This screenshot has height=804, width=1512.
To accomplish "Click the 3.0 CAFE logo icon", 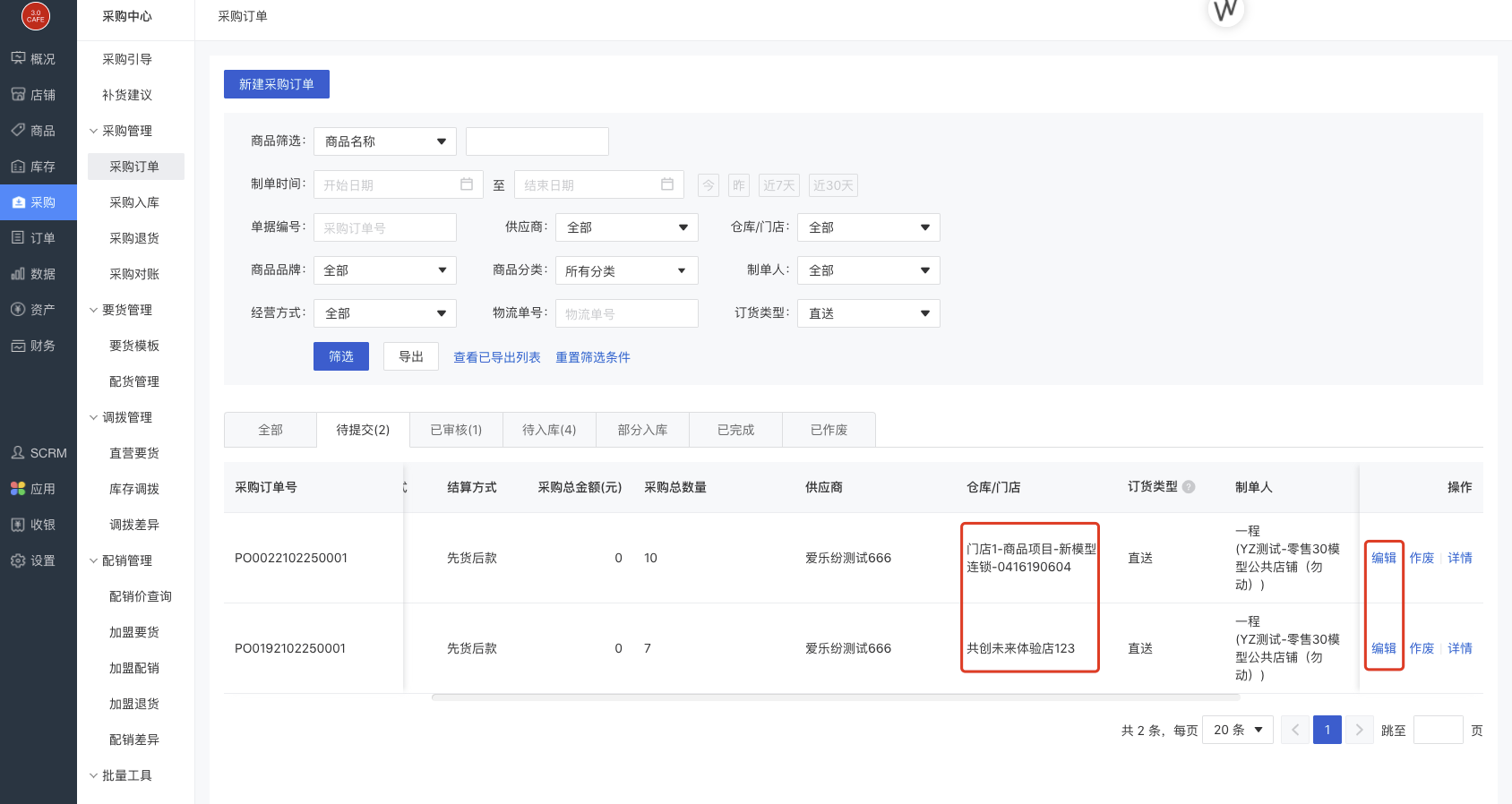I will (x=36, y=16).
